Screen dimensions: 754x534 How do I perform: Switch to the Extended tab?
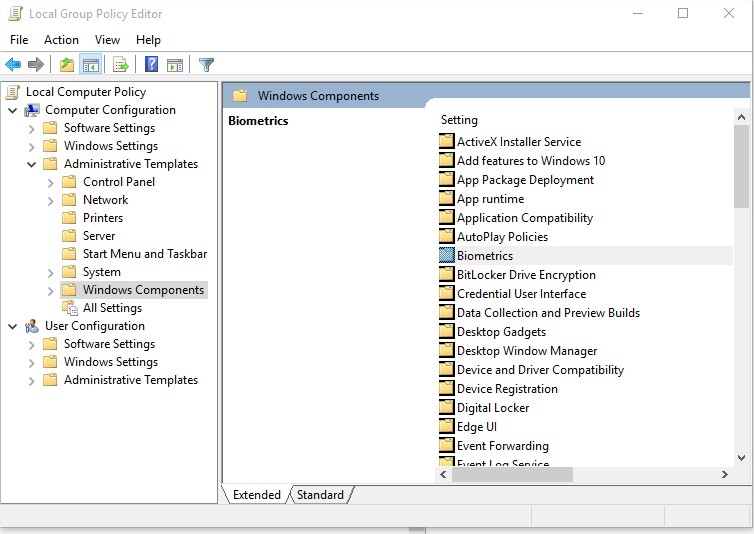point(256,495)
